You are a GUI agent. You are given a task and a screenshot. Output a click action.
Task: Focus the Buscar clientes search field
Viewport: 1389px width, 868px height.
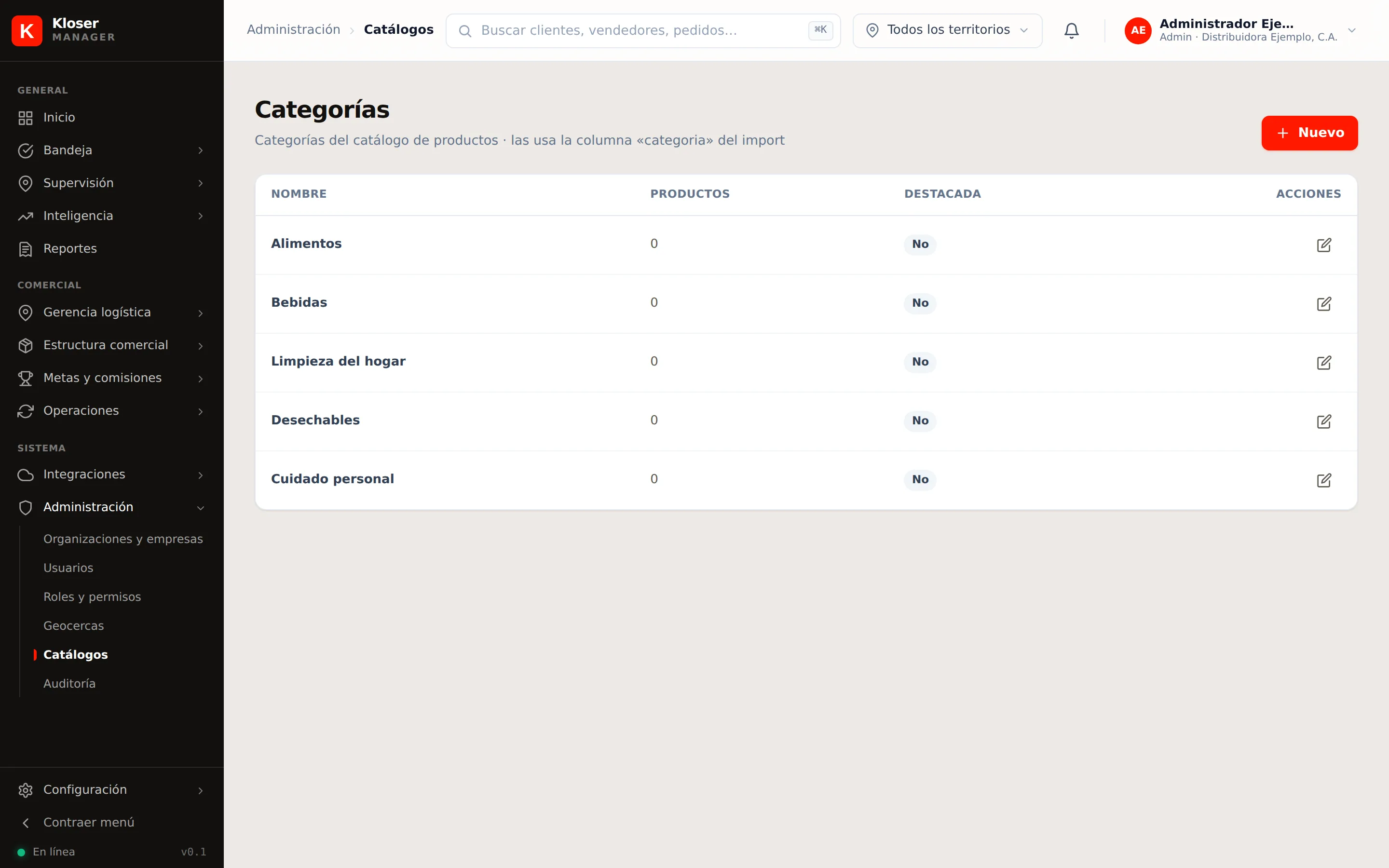643,30
